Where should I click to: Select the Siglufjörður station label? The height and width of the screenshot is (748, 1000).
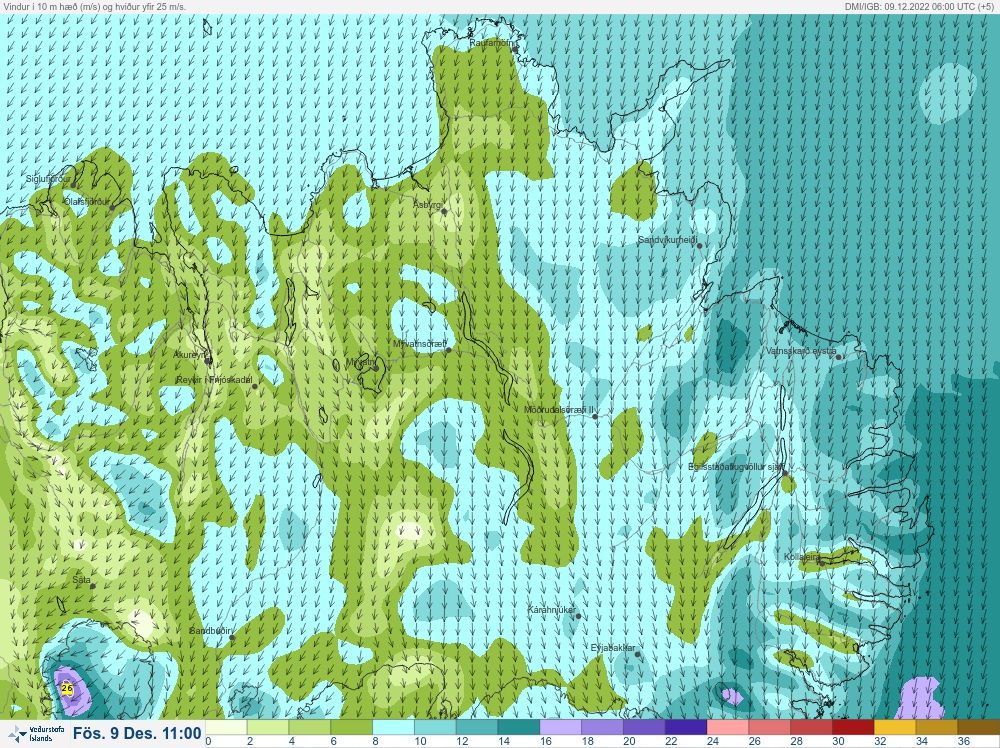(48, 179)
